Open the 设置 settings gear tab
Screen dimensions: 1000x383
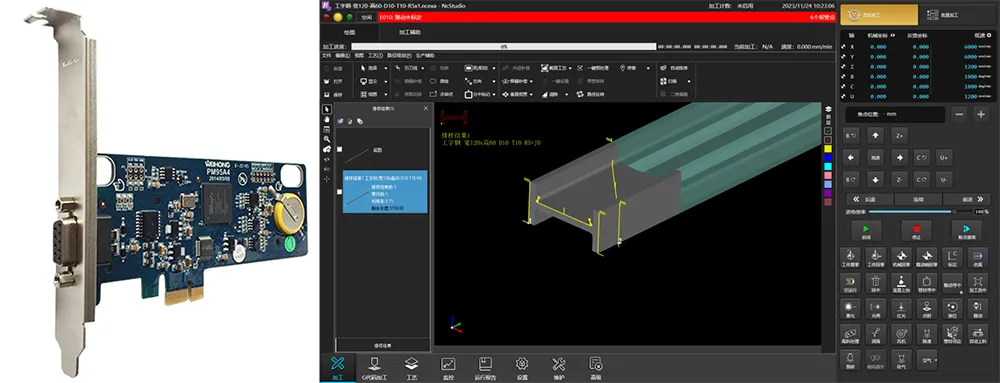tap(522, 368)
